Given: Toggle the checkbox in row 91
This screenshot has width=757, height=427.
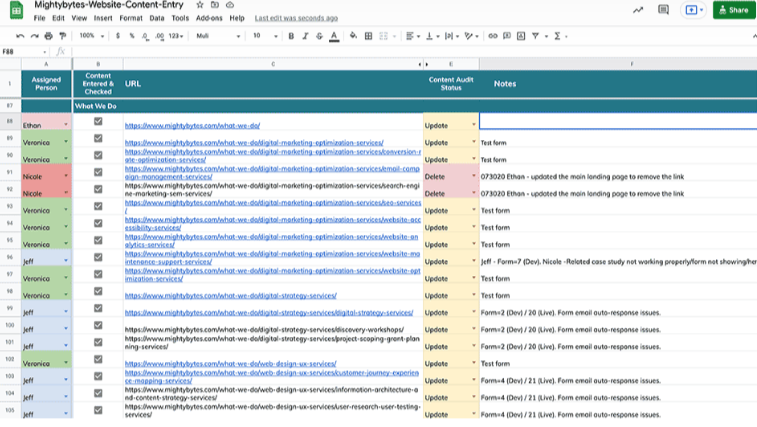Looking at the screenshot, I should (x=98, y=172).
